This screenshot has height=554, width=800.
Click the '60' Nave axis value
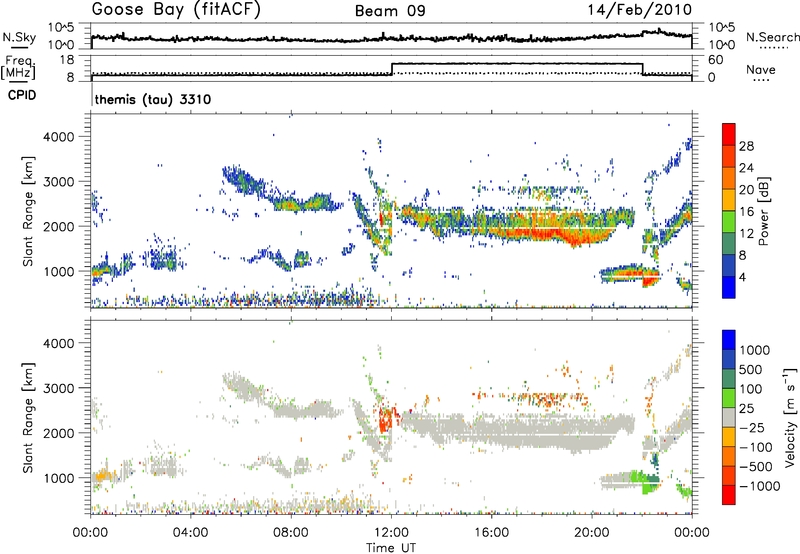716,60
